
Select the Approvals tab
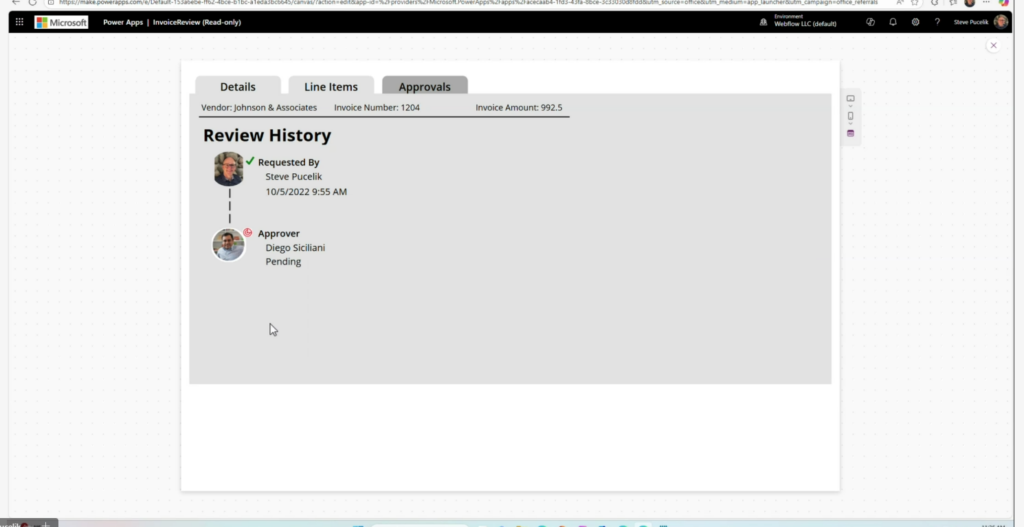pyautogui.click(x=425, y=87)
